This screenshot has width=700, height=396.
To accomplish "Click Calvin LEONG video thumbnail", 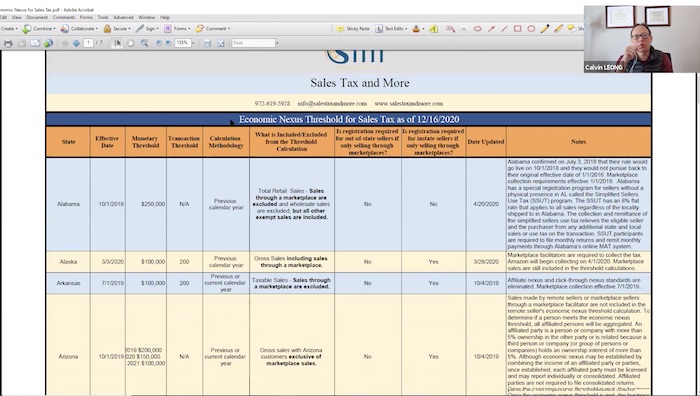I will click(642, 39).
